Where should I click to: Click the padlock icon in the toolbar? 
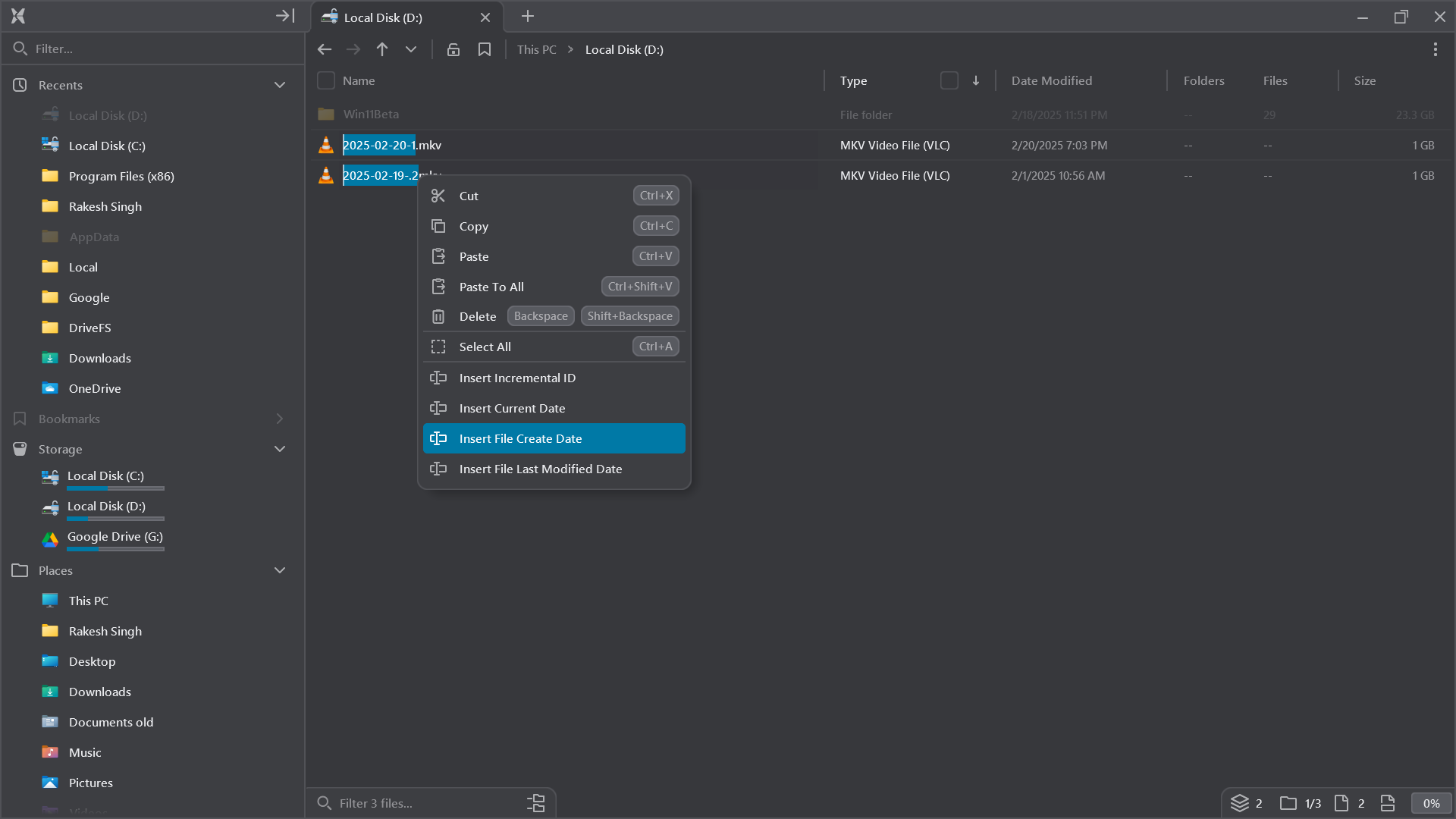(x=453, y=49)
